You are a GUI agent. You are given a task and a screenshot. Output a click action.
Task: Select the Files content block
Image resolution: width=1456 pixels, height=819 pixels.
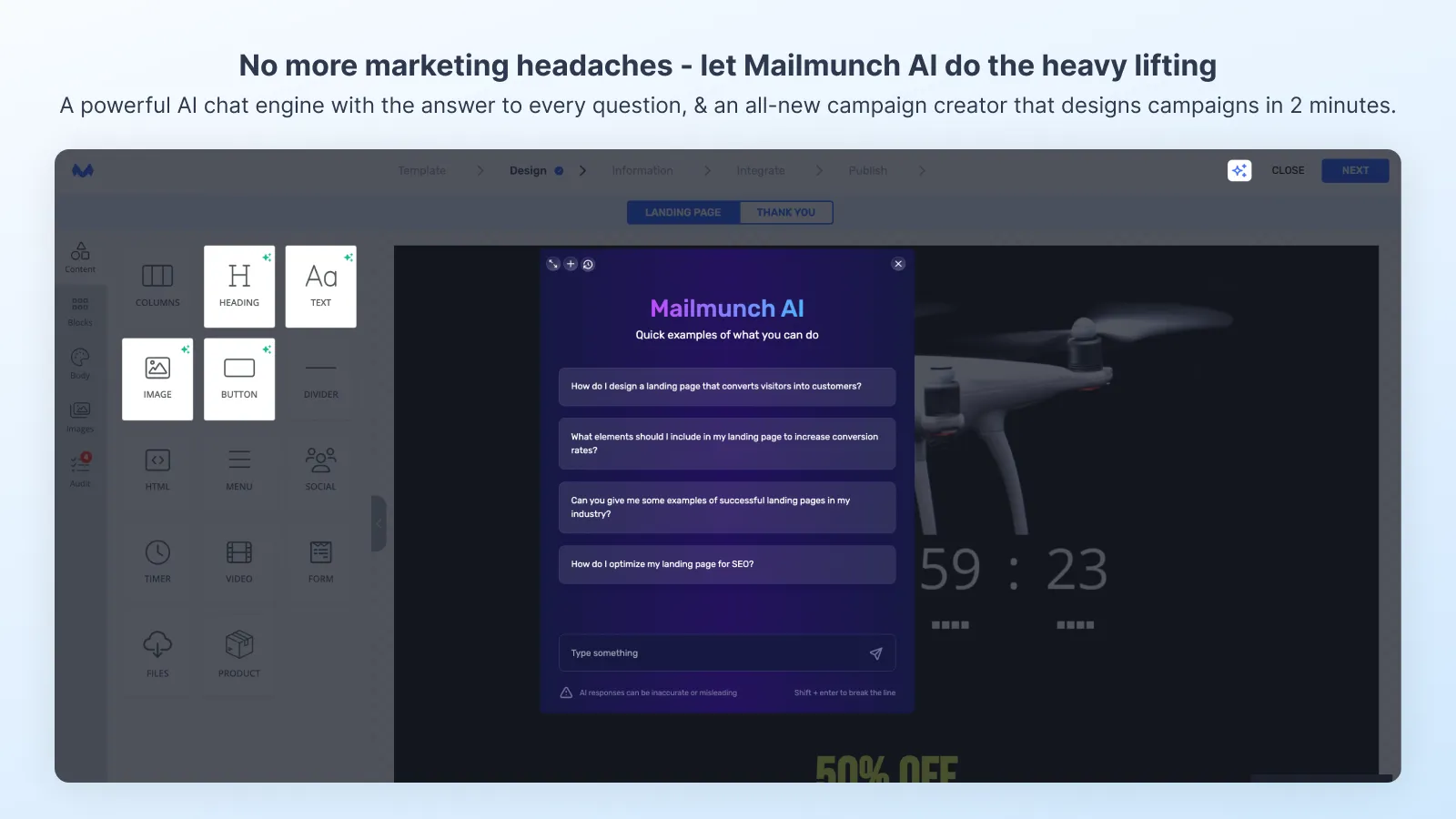click(x=157, y=656)
